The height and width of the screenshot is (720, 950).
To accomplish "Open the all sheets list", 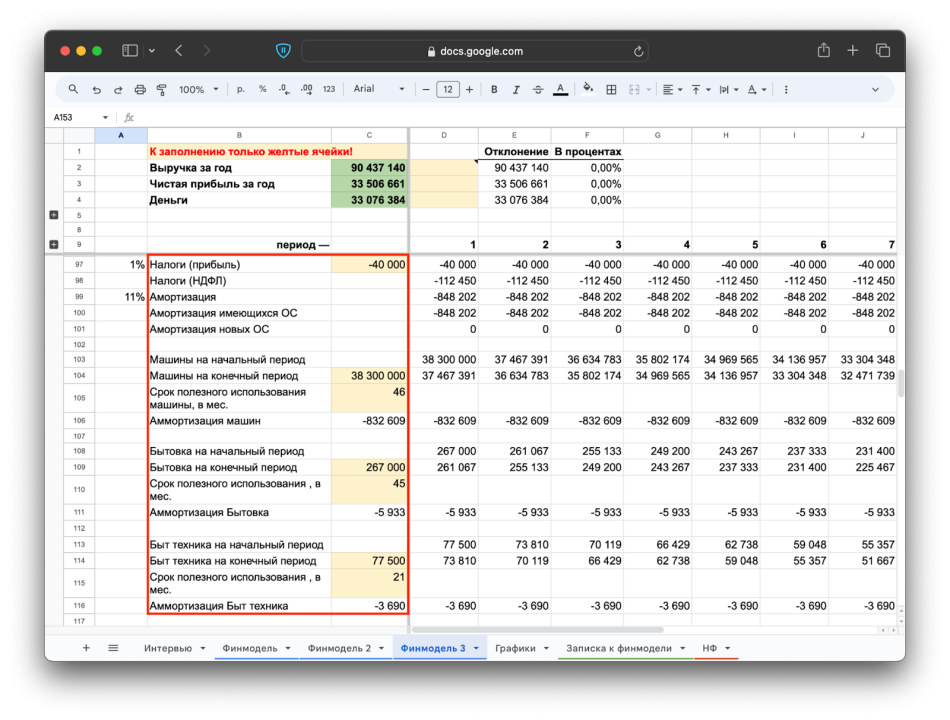I will (113, 648).
